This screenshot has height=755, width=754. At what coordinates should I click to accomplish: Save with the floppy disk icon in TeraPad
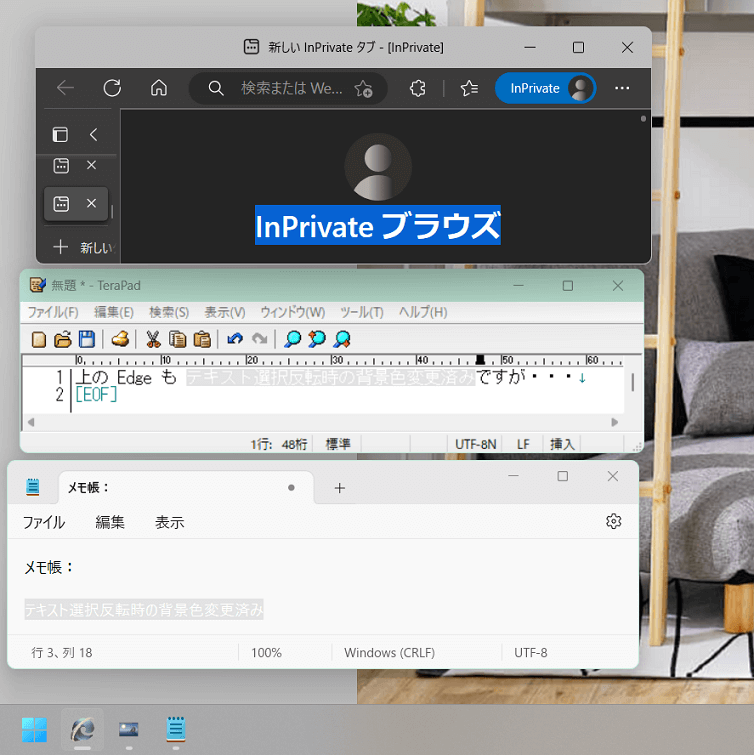click(x=87, y=339)
